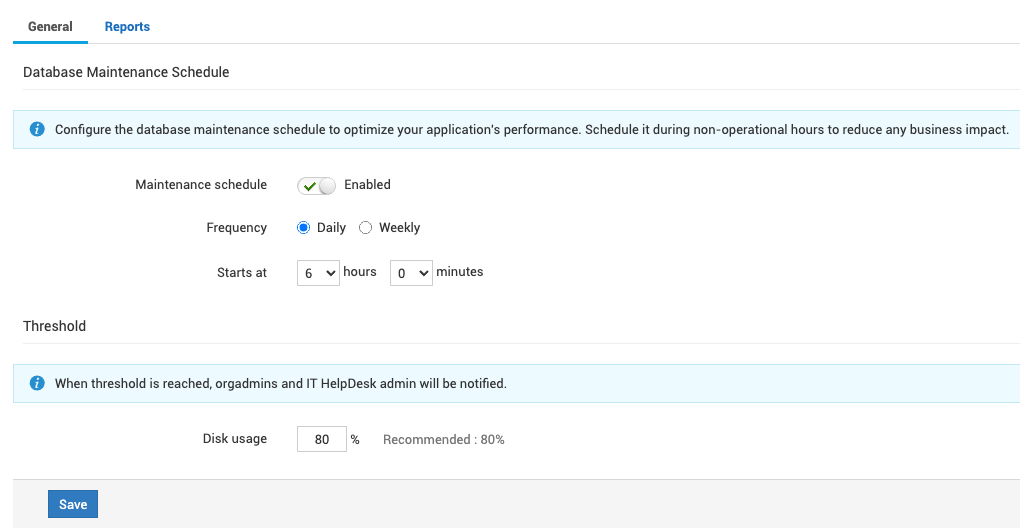Click the 'Recommended : 80%' hint text
This screenshot has height=530, width=1020.
(443, 439)
